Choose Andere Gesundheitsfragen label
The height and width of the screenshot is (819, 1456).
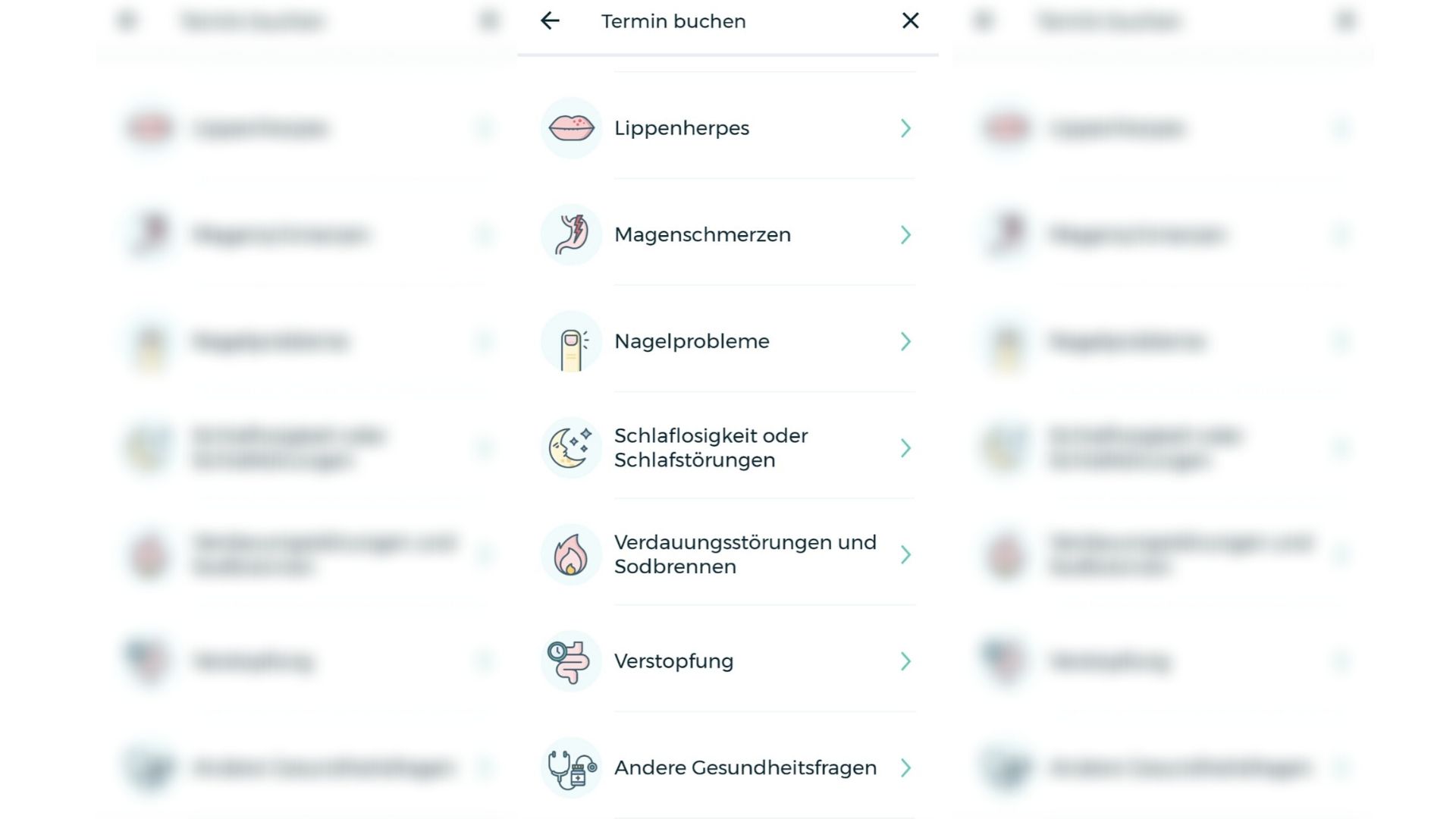[745, 768]
